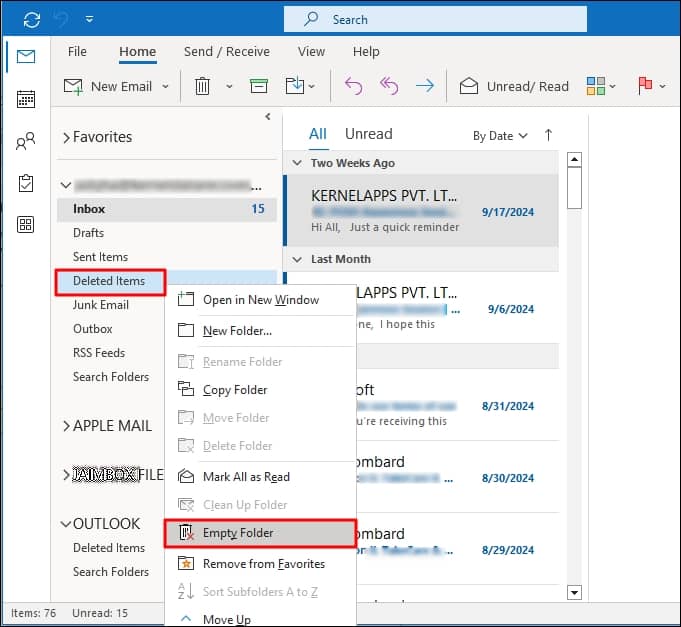The height and width of the screenshot is (627, 681).
Task: Click the Move to folder icon
Action: (295, 86)
